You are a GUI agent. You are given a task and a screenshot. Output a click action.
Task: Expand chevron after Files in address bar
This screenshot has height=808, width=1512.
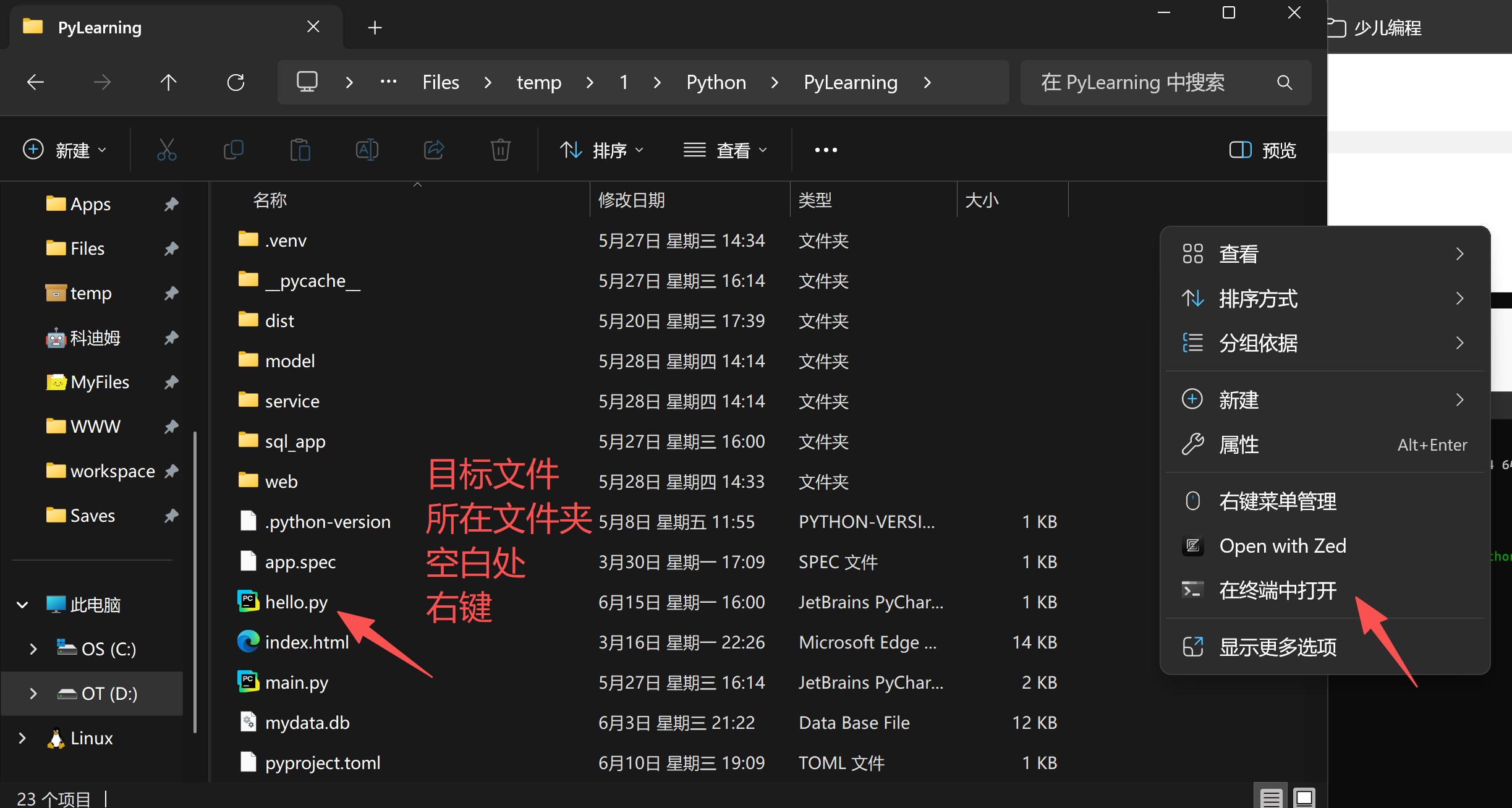pyautogui.click(x=488, y=82)
